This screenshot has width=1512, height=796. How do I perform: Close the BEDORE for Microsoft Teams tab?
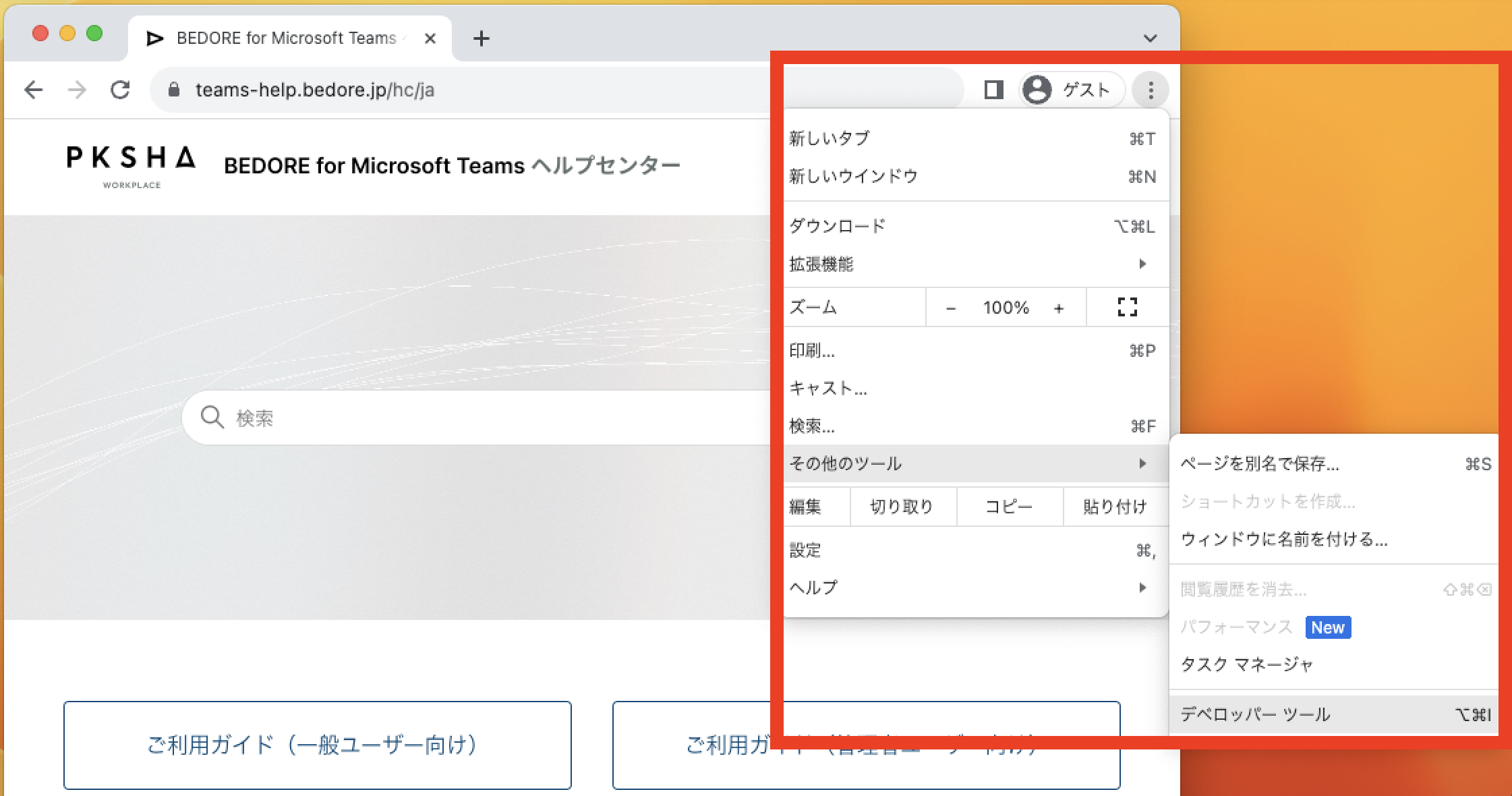(430, 38)
